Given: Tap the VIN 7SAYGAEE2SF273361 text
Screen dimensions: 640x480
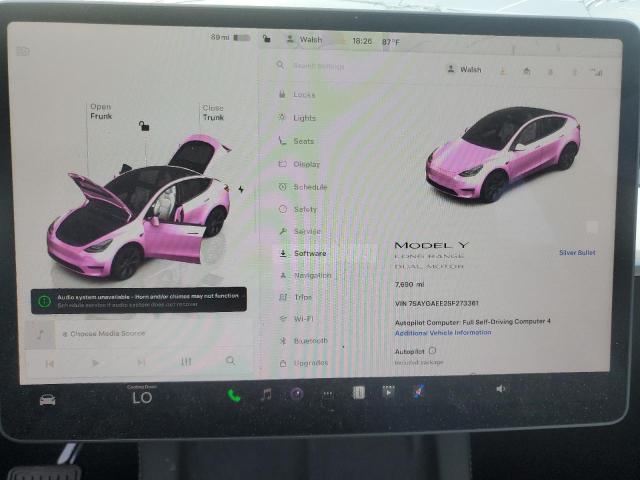Looking at the screenshot, I should 437,303.
